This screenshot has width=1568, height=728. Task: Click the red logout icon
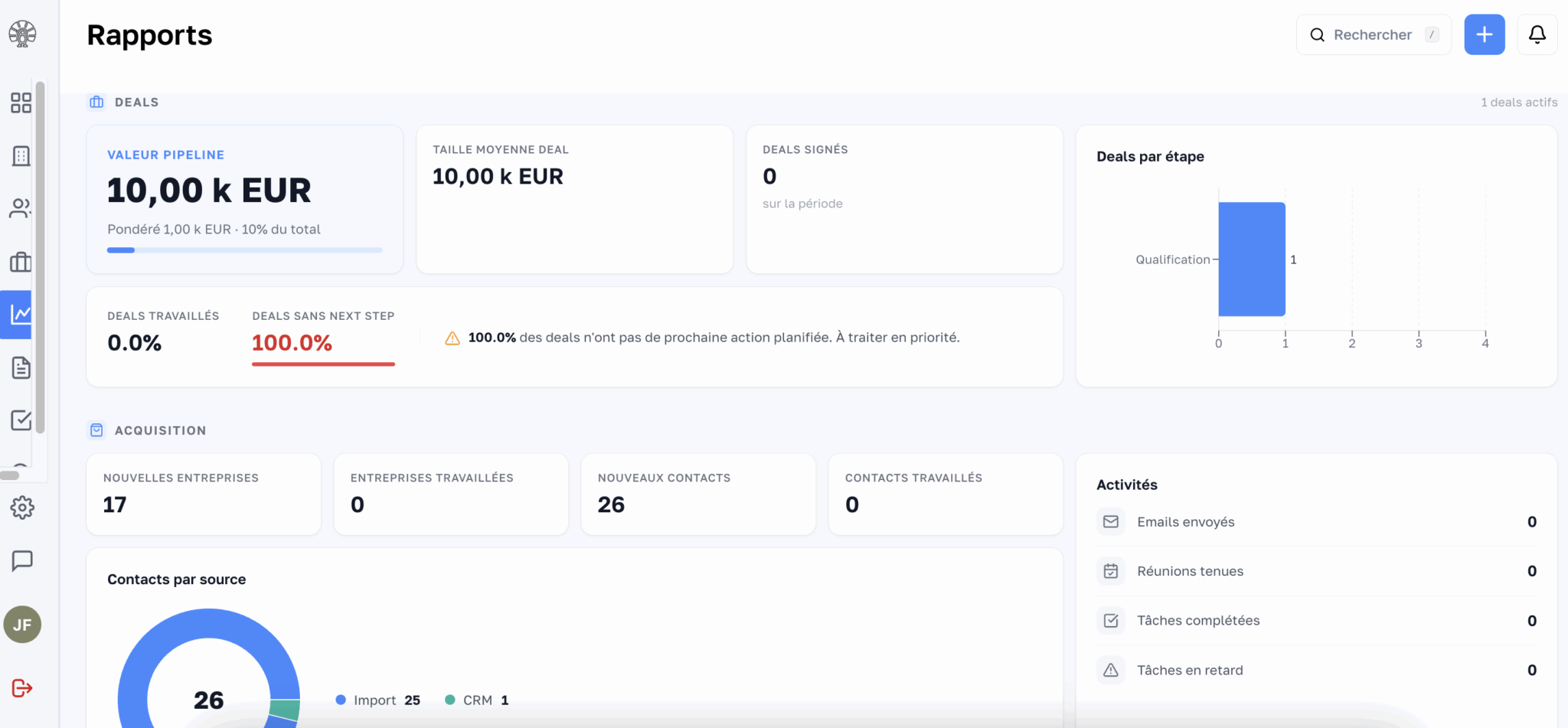tap(22, 688)
